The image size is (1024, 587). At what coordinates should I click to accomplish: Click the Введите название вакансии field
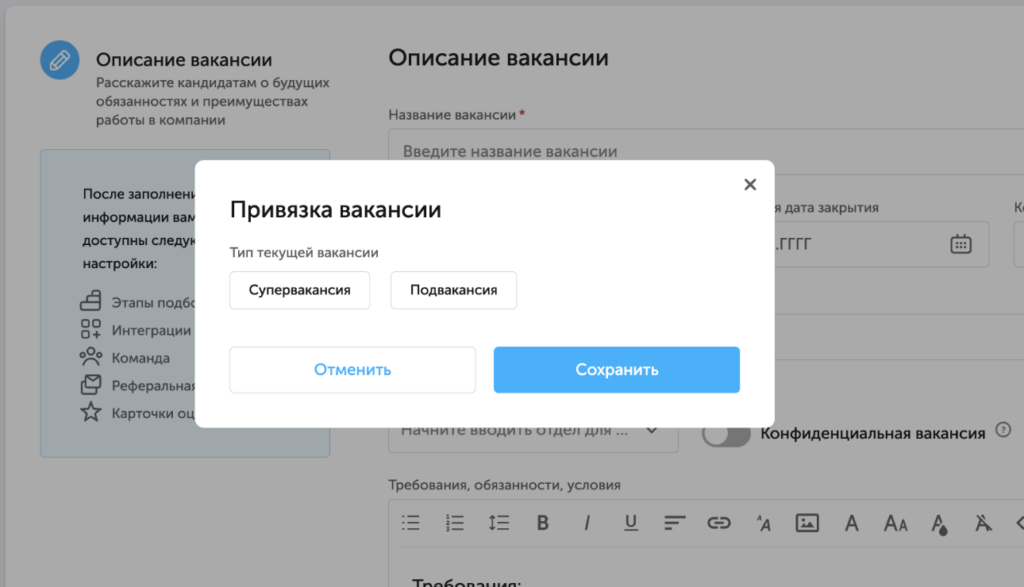pyautogui.click(x=706, y=151)
